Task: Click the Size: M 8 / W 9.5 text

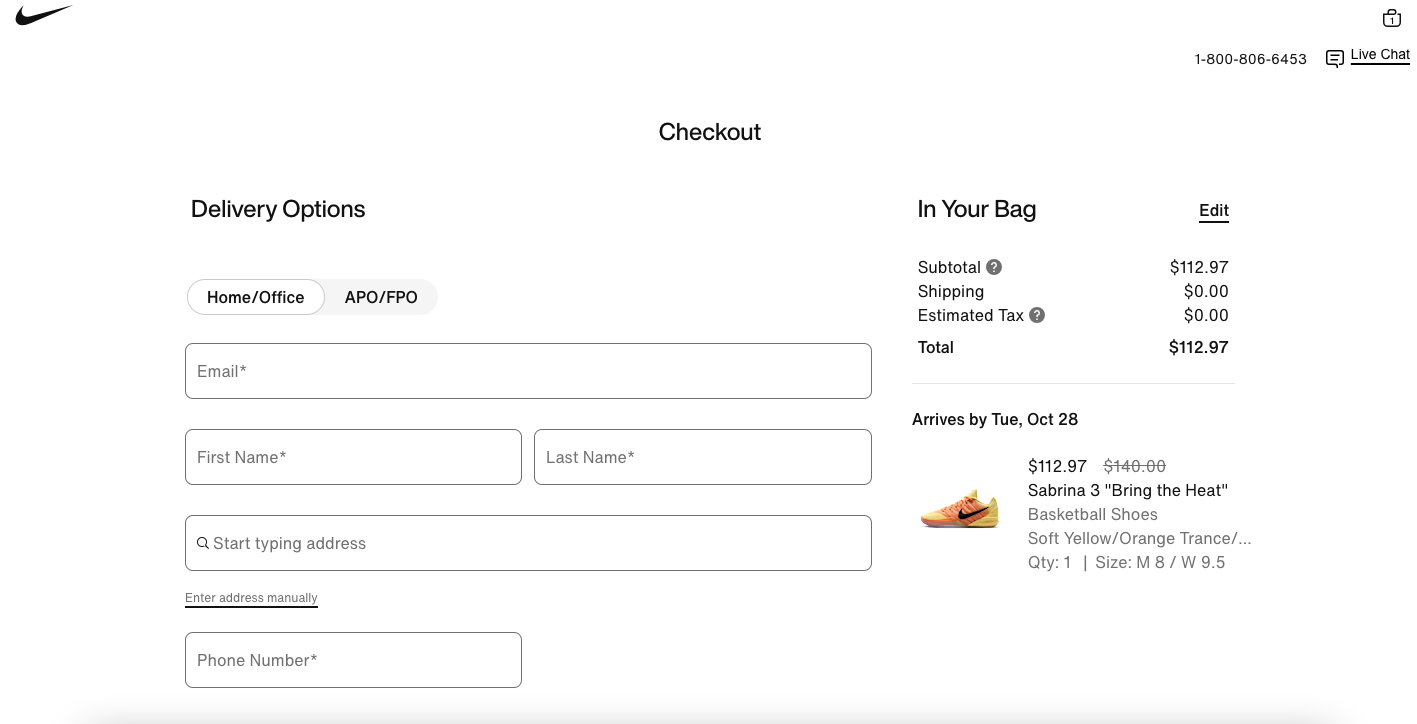Action: click(x=1160, y=562)
